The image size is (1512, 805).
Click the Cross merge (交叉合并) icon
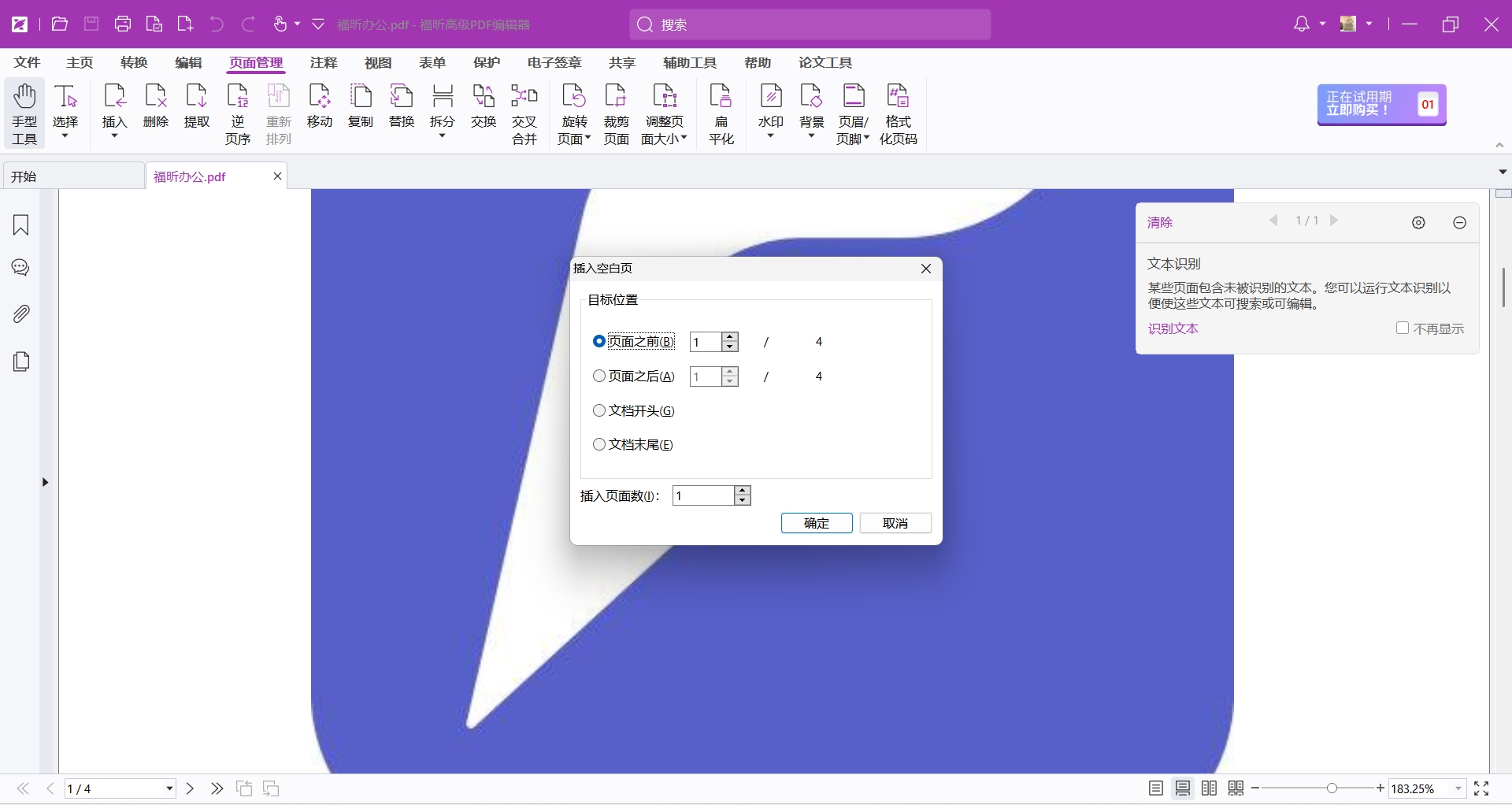(x=524, y=113)
